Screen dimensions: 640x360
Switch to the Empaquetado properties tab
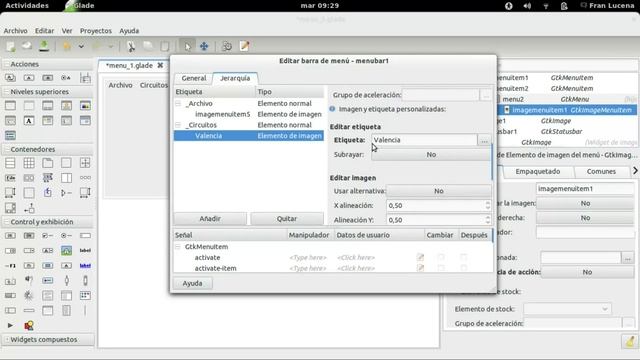(538, 171)
